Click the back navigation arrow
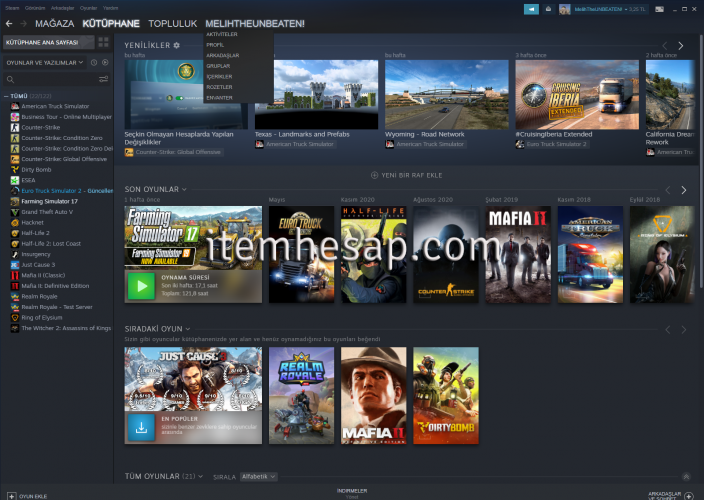 (9, 22)
